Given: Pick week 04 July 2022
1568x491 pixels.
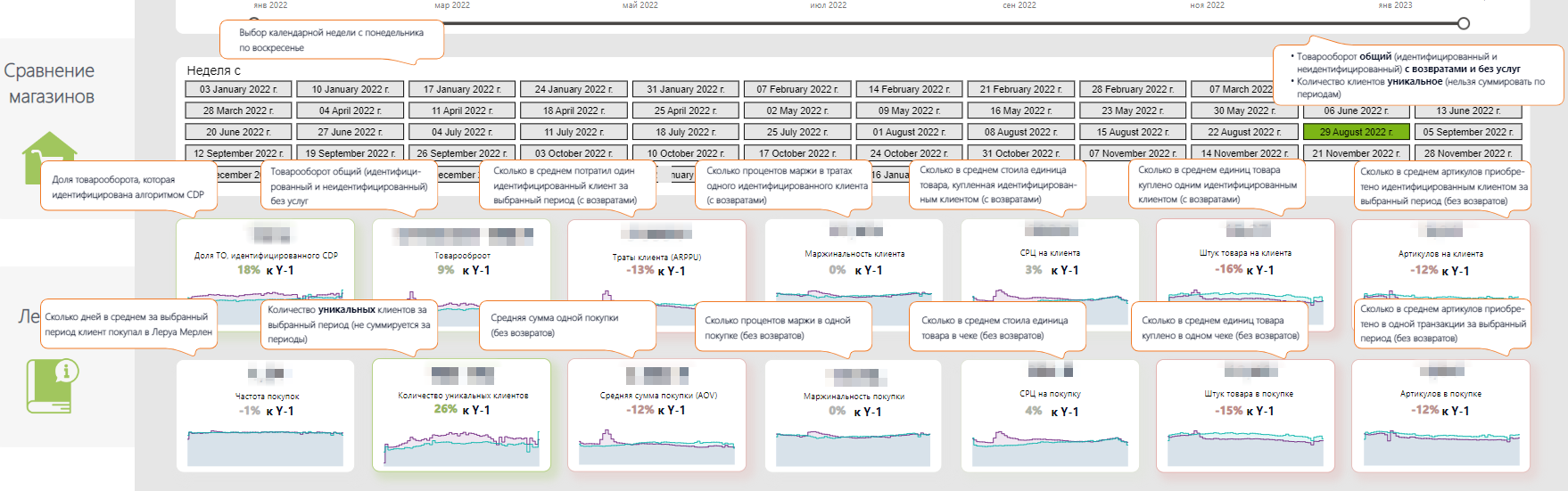Looking at the screenshot, I should (x=462, y=132).
